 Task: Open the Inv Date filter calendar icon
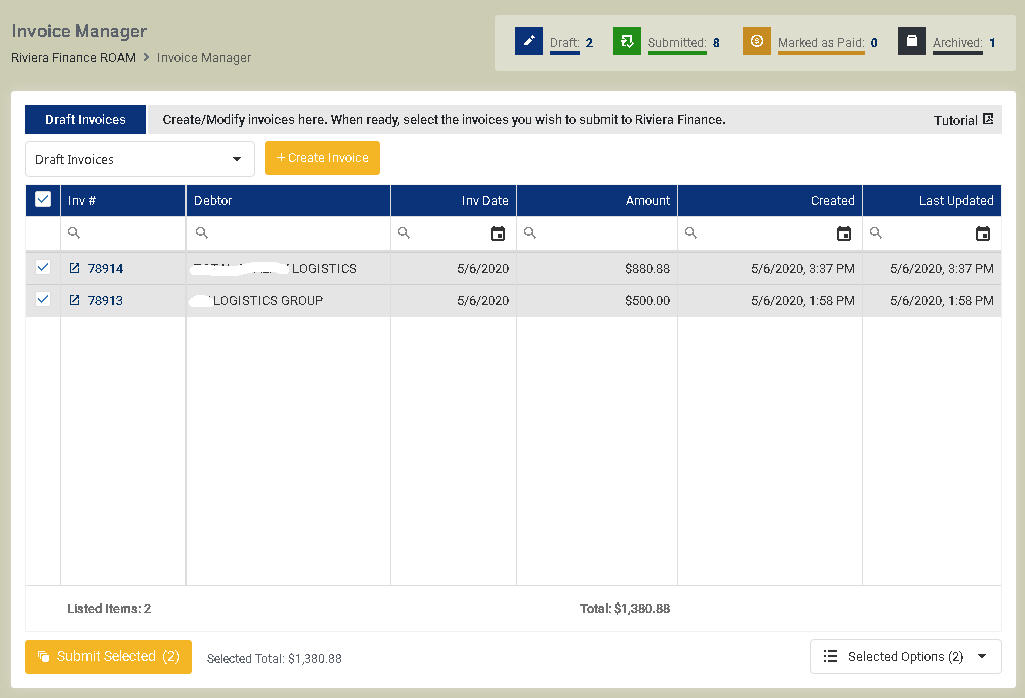point(498,234)
